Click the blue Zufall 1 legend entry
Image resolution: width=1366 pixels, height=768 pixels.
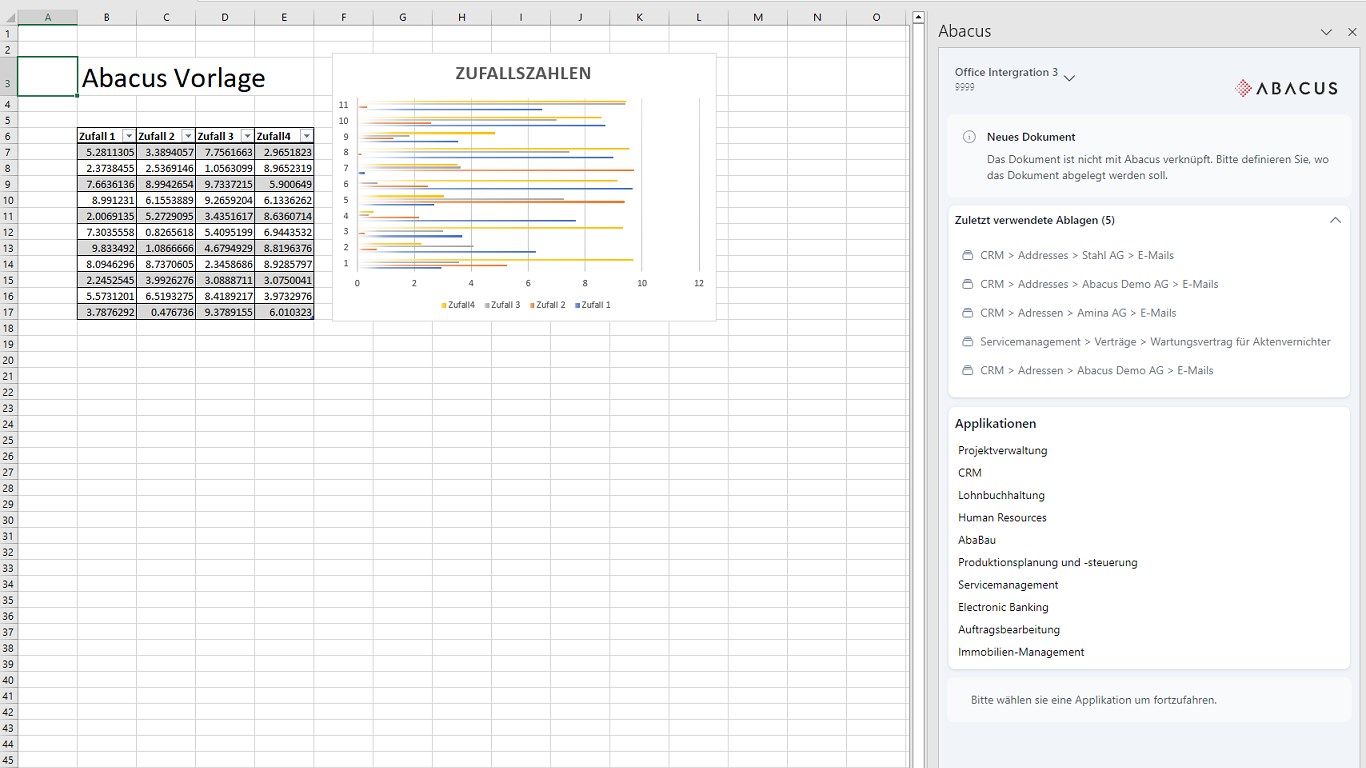pos(593,305)
